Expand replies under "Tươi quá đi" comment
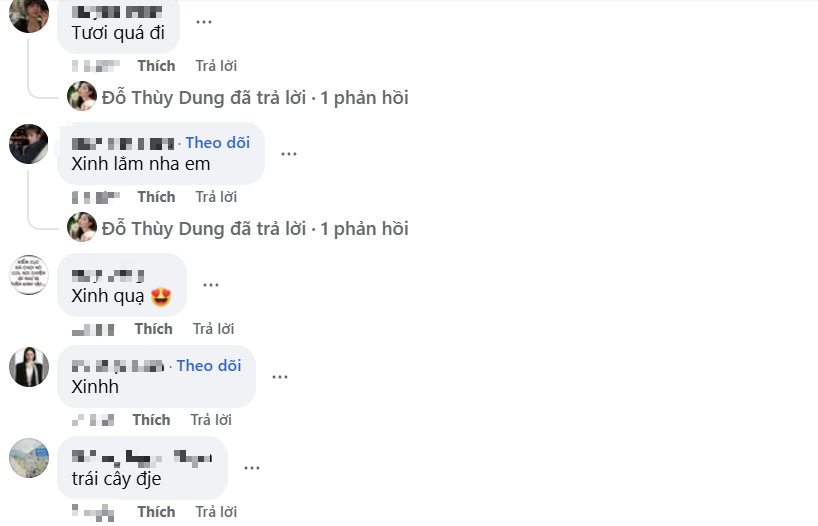This screenshot has width=818, height=526. (255, 98)
